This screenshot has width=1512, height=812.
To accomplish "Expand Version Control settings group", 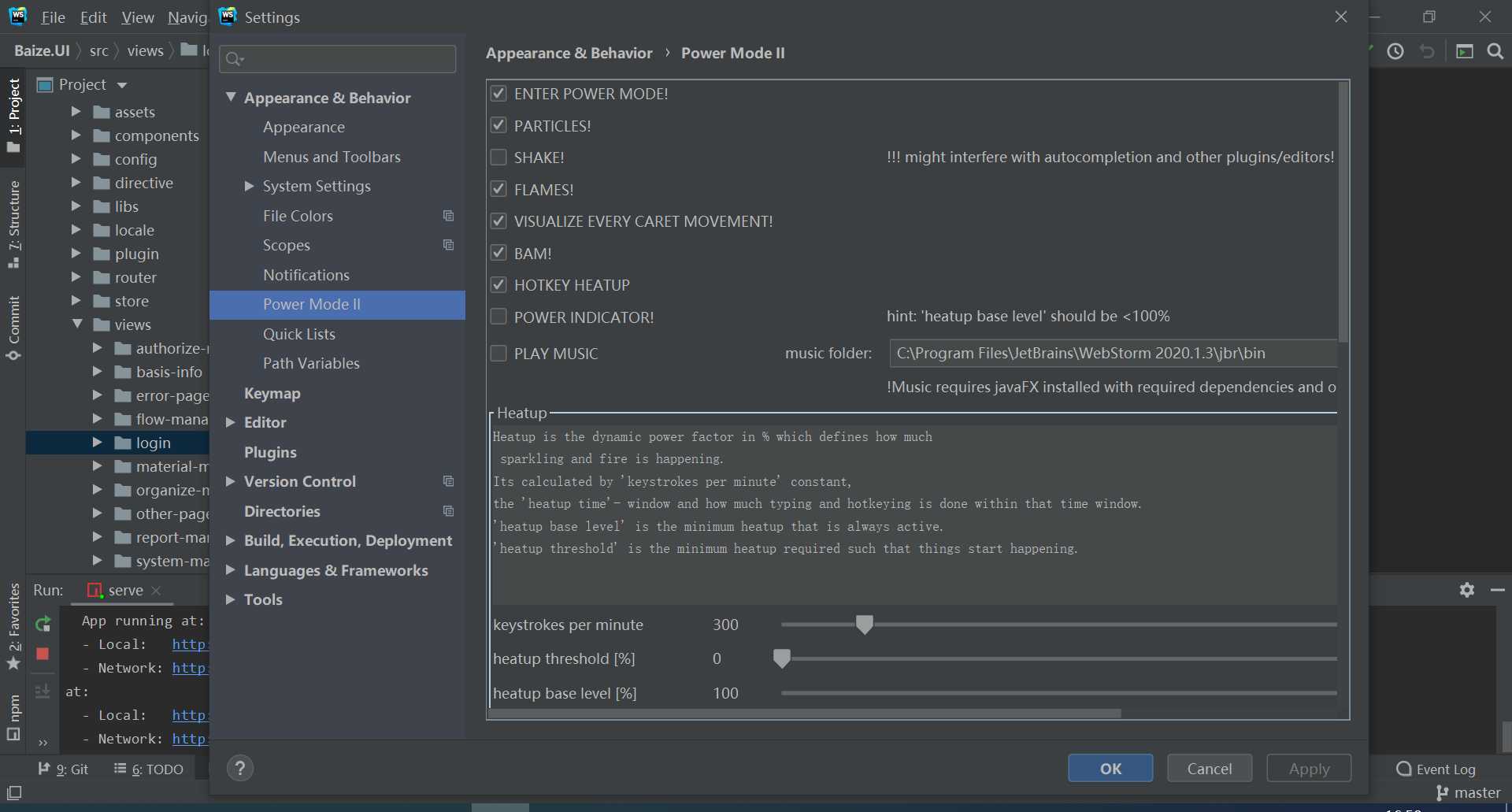I will [x=231, y=481].
